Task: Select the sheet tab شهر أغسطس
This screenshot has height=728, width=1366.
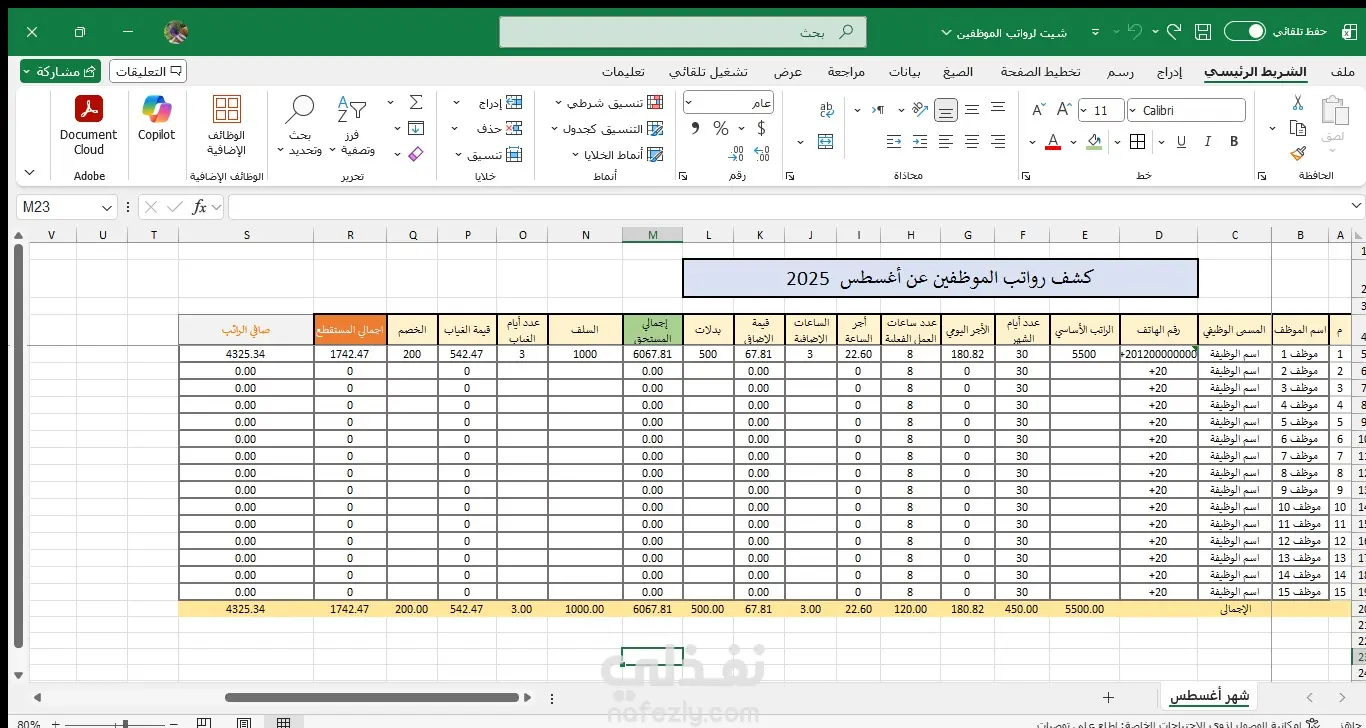Action: click(1211, 696)
